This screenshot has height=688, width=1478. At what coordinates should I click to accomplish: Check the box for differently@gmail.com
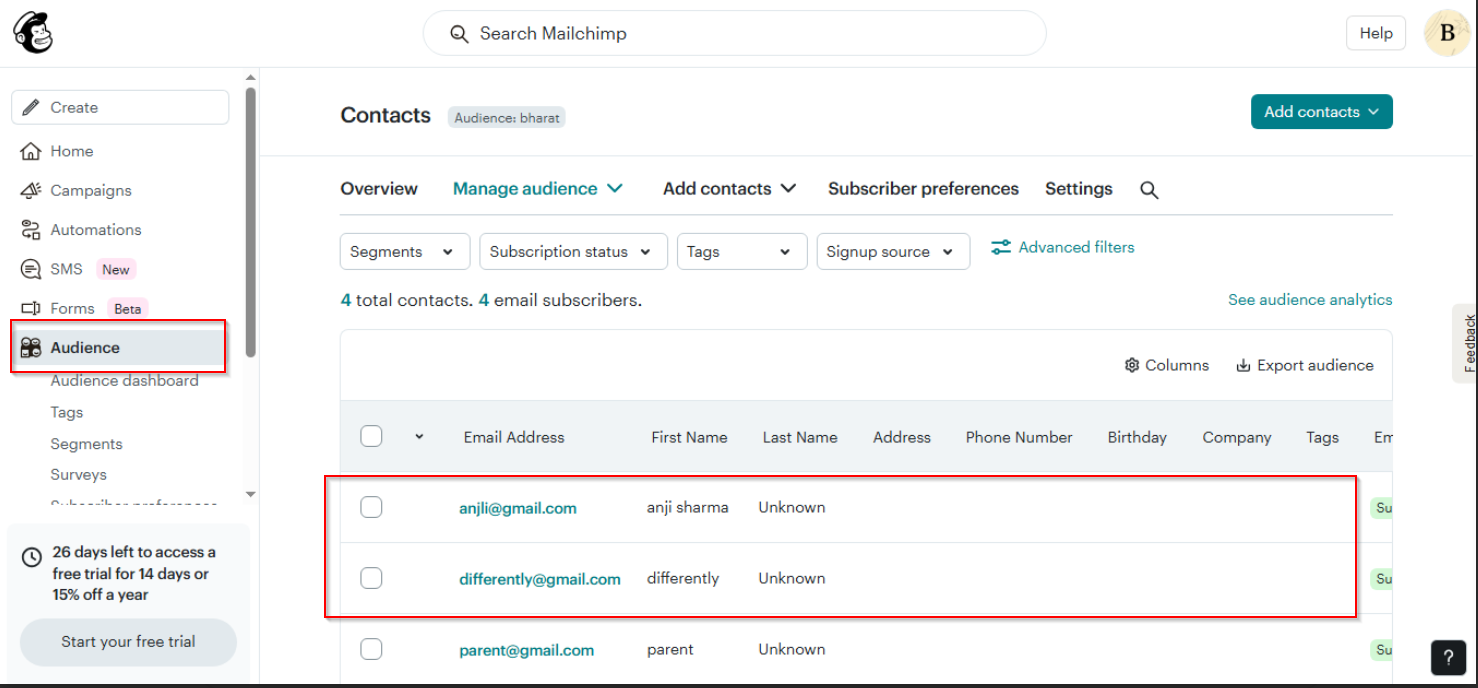[371, 578]
